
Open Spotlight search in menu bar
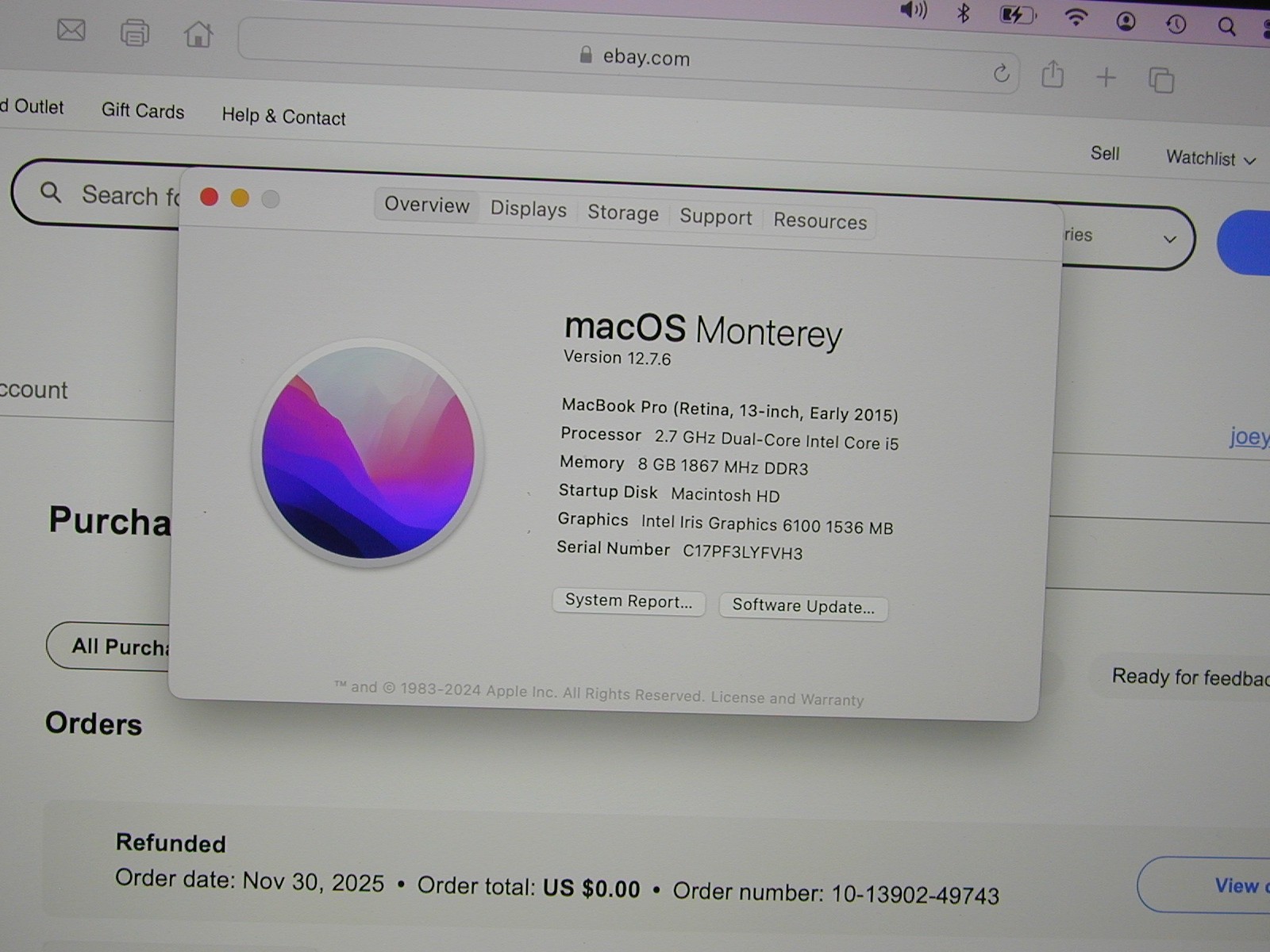(1226, 27)
